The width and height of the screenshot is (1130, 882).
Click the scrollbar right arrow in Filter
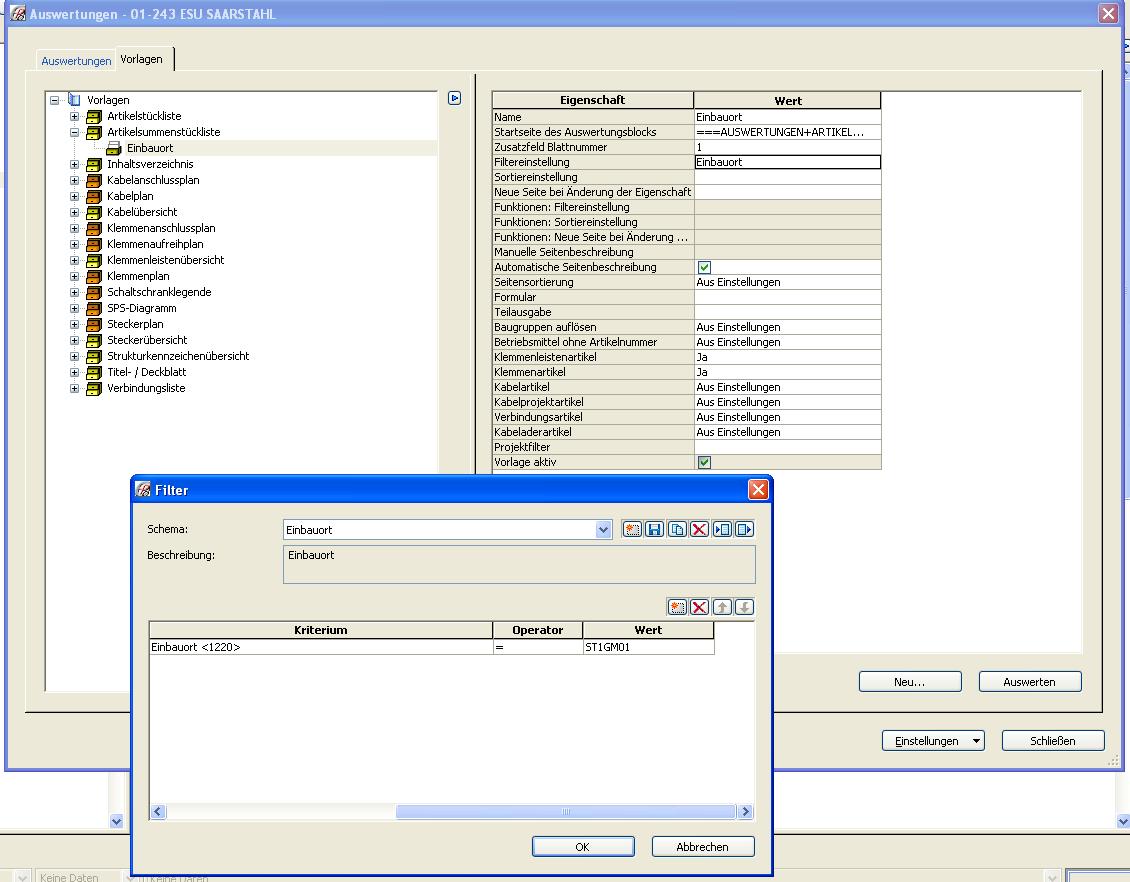pyautogui.click(x=745, y=811)
